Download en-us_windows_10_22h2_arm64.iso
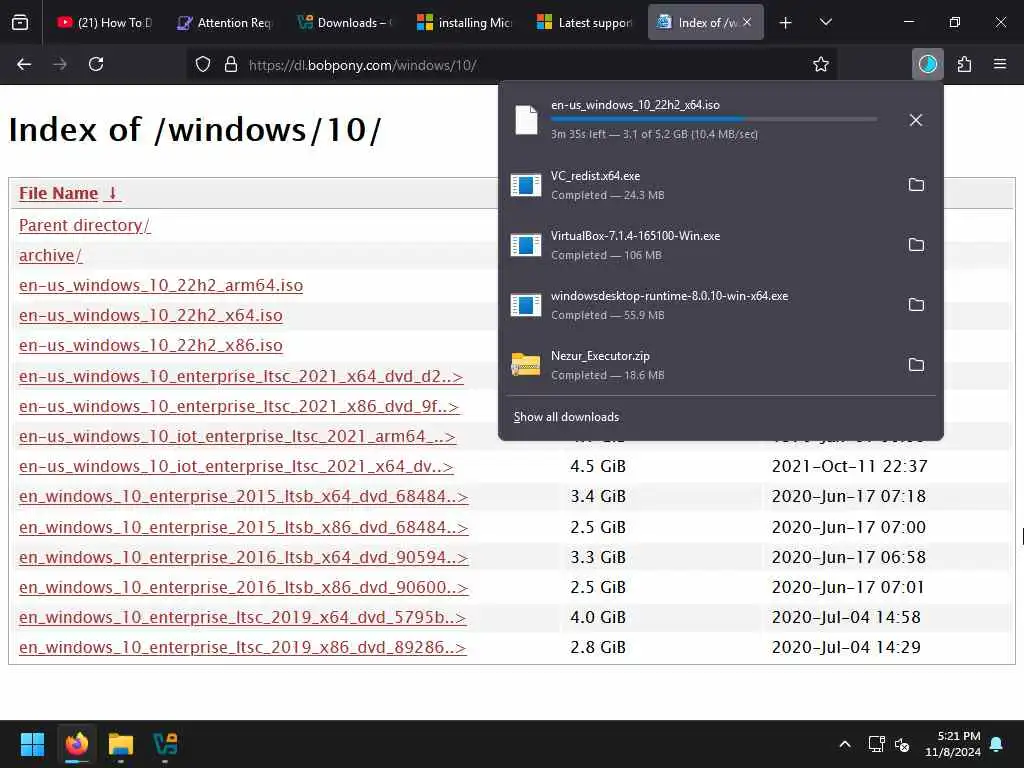The height and width of the screenshot is (768, 1024). (x=161, y=285)
